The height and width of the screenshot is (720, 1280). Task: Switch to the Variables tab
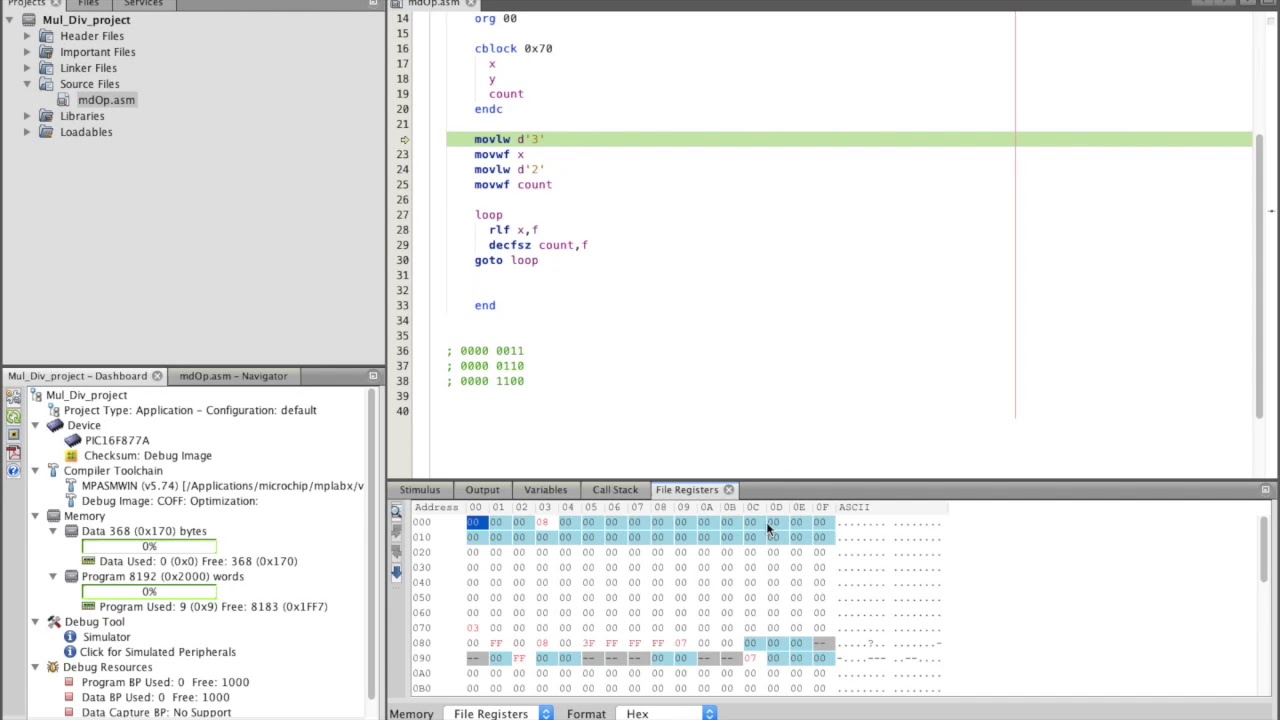tap(546, 490)
